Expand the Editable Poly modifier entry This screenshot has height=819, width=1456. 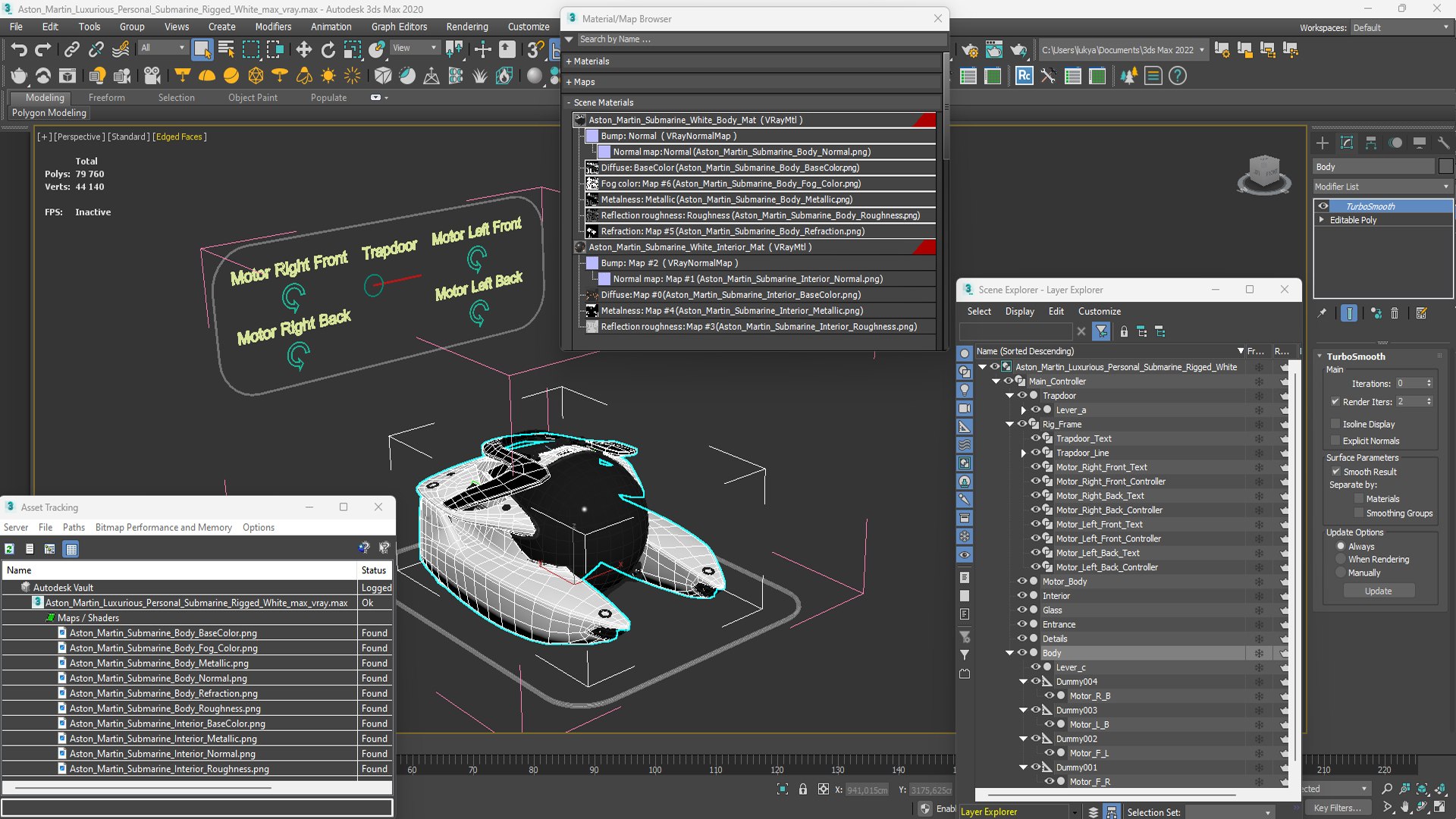[1322, 220]
